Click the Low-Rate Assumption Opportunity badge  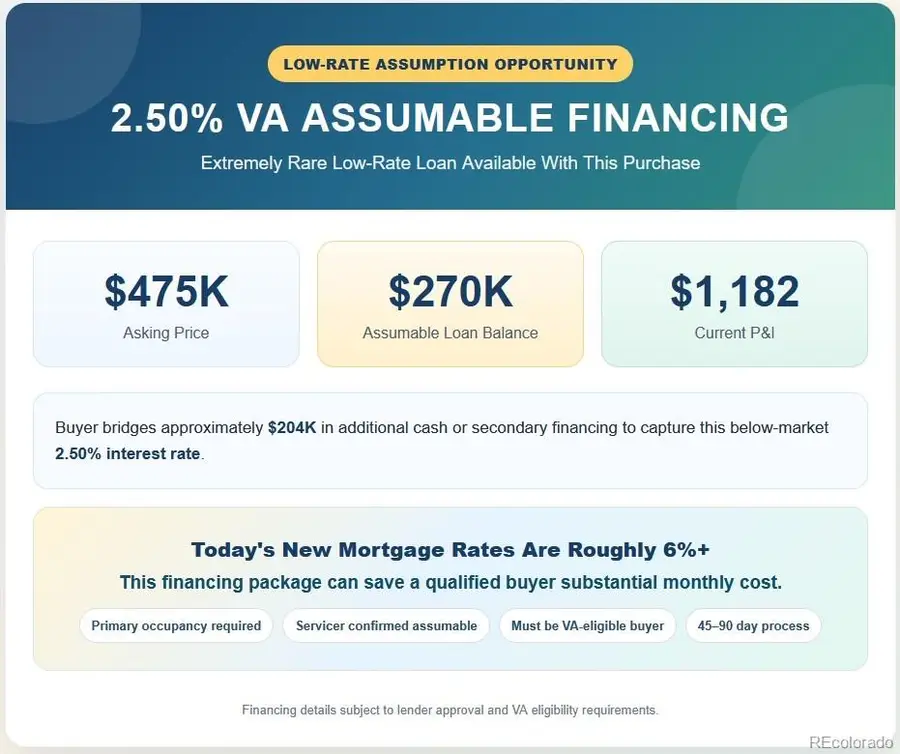click(450, 64)
